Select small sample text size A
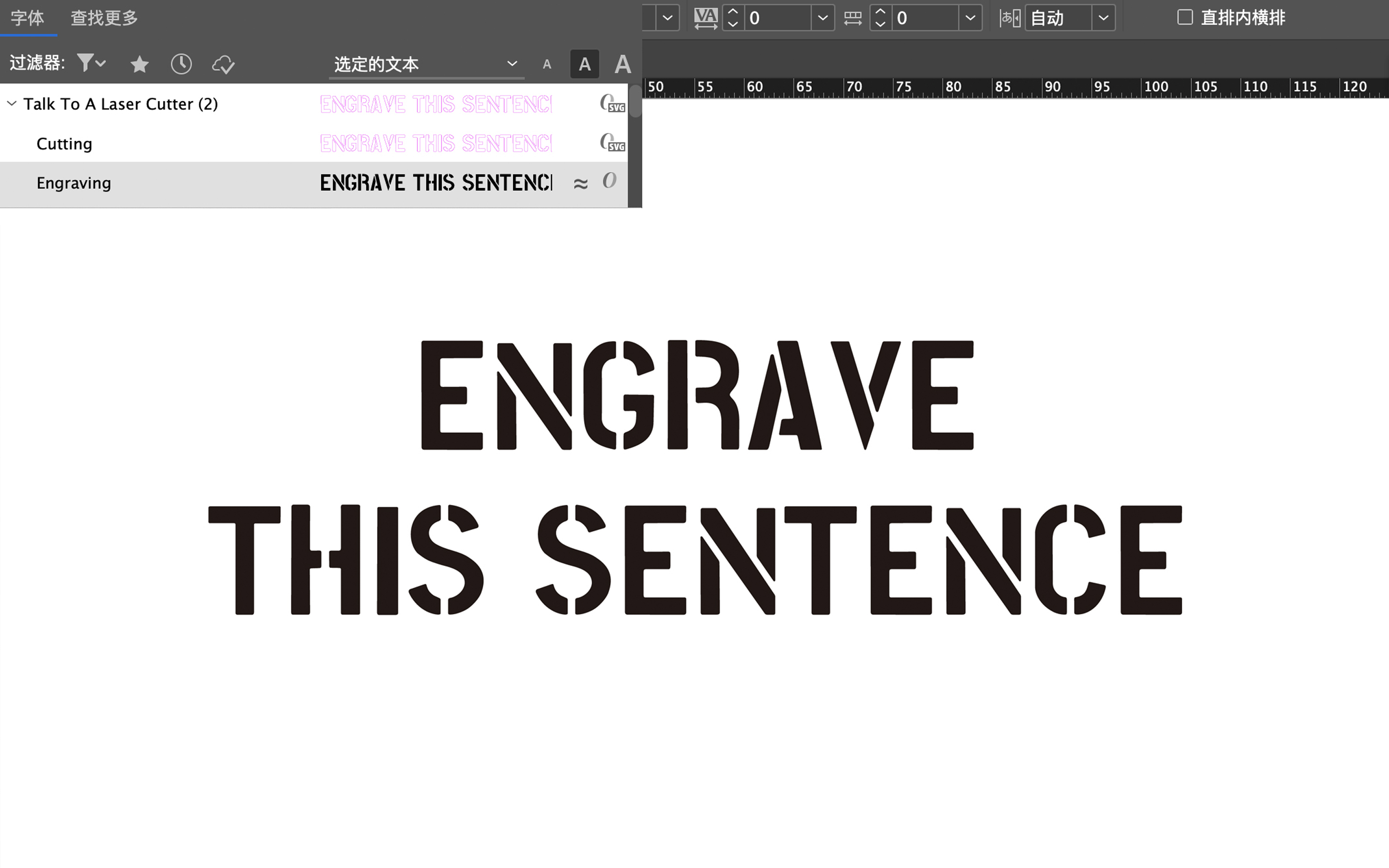This screenshot has width=1389, height=868. click(x=547, y=64)
